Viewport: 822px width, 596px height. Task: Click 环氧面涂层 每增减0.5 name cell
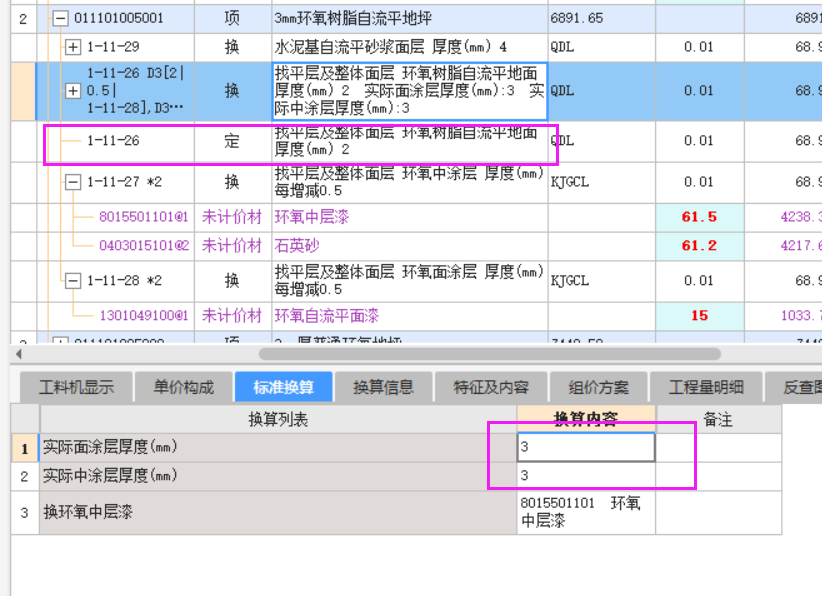click(410, 281)
